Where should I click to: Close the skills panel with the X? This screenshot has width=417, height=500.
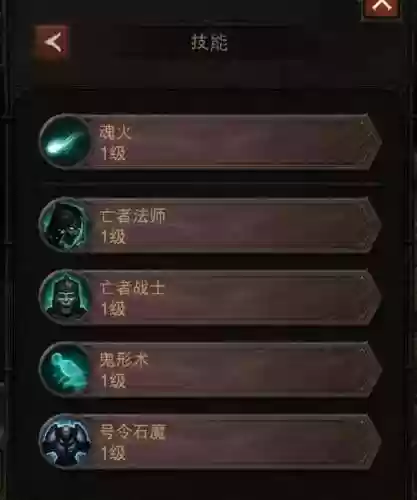(382, 7)
